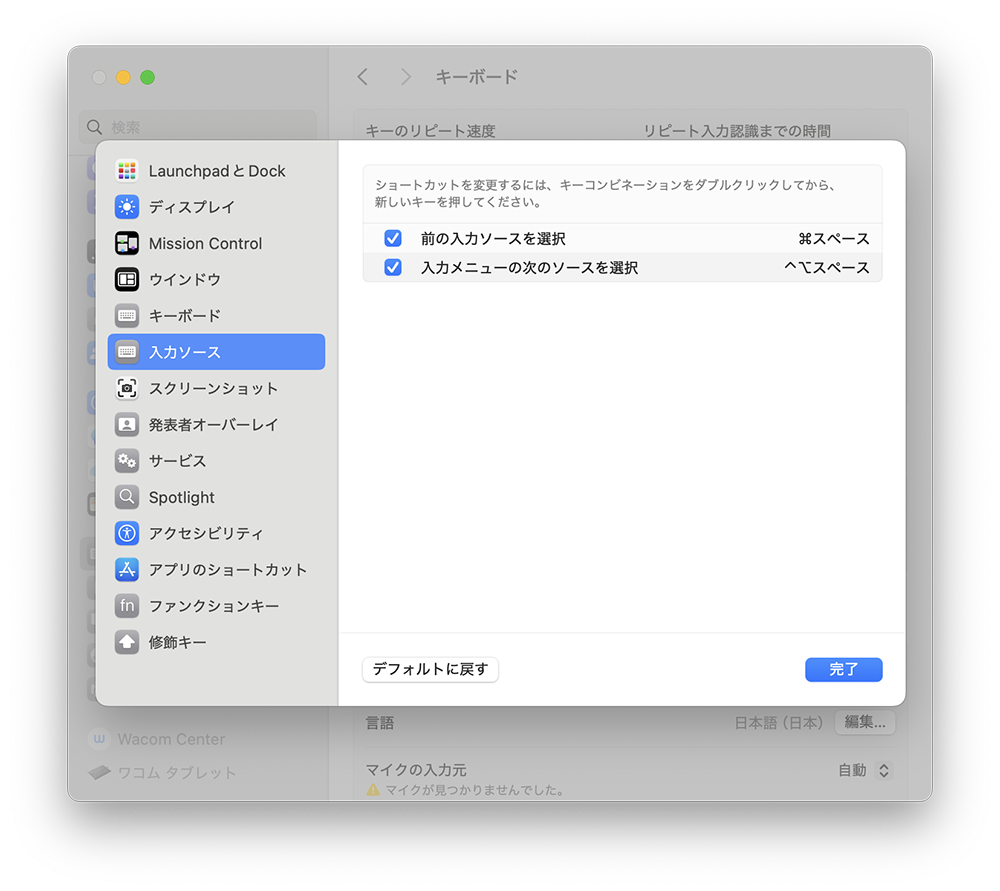Select the fn ファンクションキー icon
The height and width of the screenshot is (891, 1000).
tap(127, 606)
